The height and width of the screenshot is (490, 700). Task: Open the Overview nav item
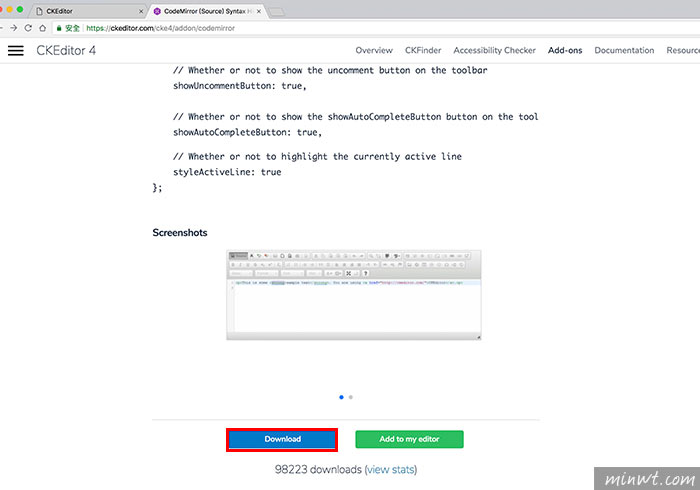[x=374, y=50]
